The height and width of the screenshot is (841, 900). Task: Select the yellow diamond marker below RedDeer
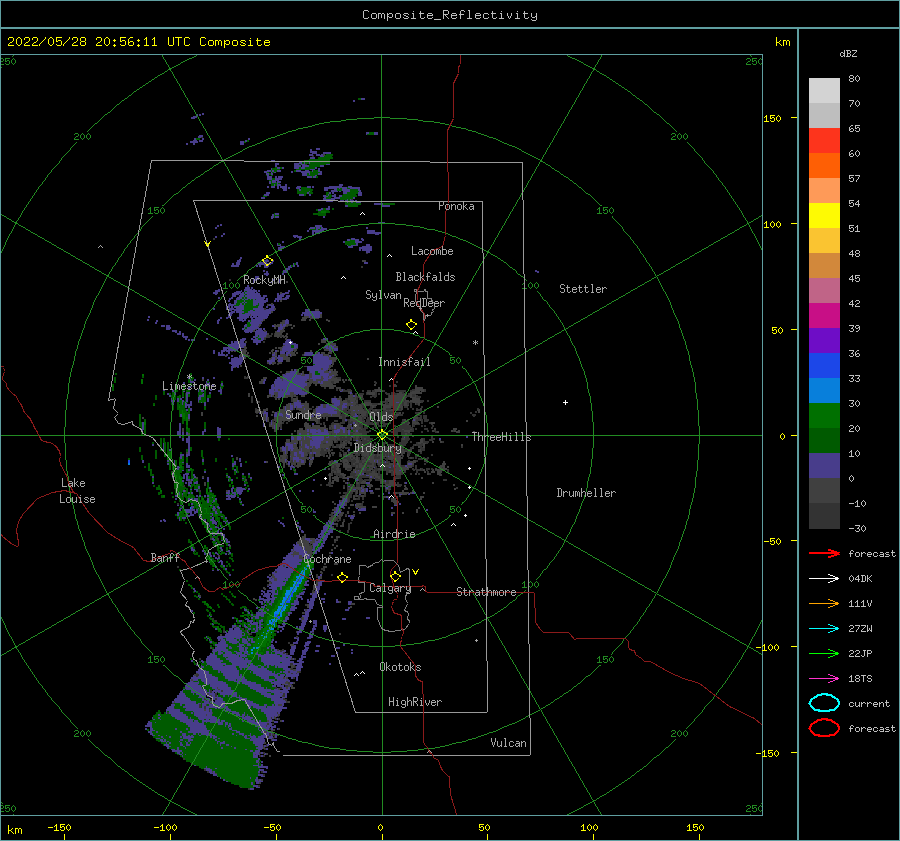[x=412, y=325]
